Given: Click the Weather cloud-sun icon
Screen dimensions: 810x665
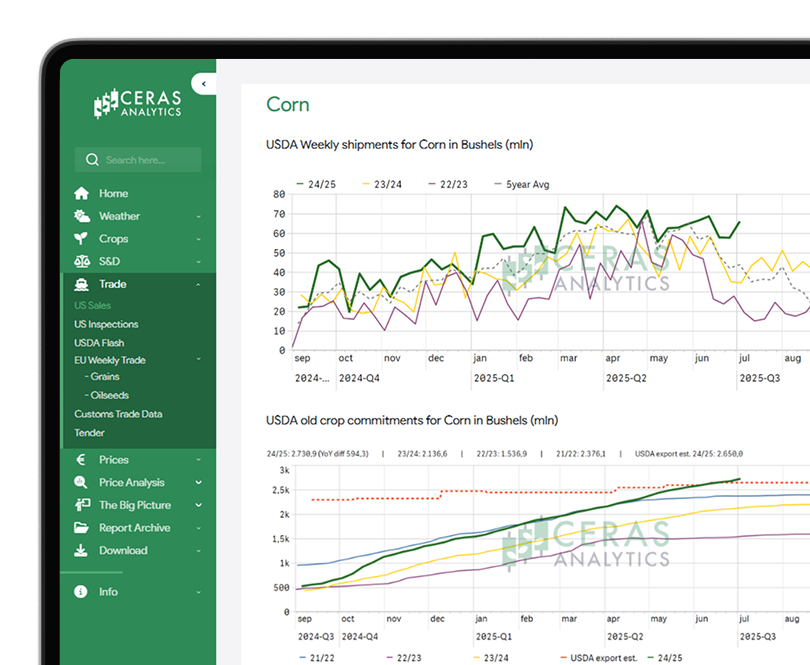Looking at the screenshot, I should coord(82,216).
